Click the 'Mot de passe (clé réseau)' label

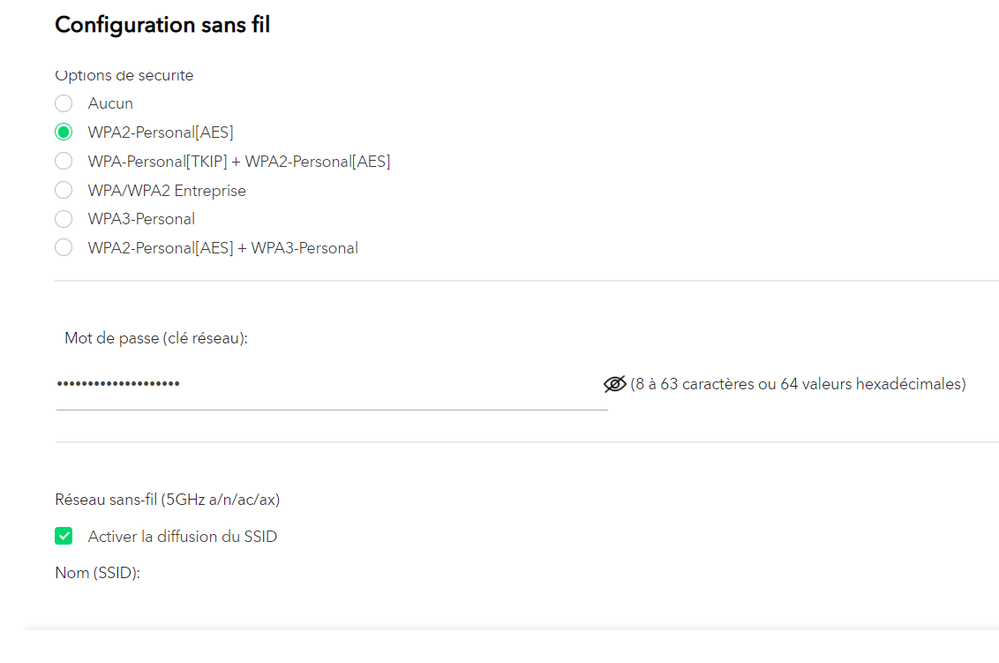(156, 339)
